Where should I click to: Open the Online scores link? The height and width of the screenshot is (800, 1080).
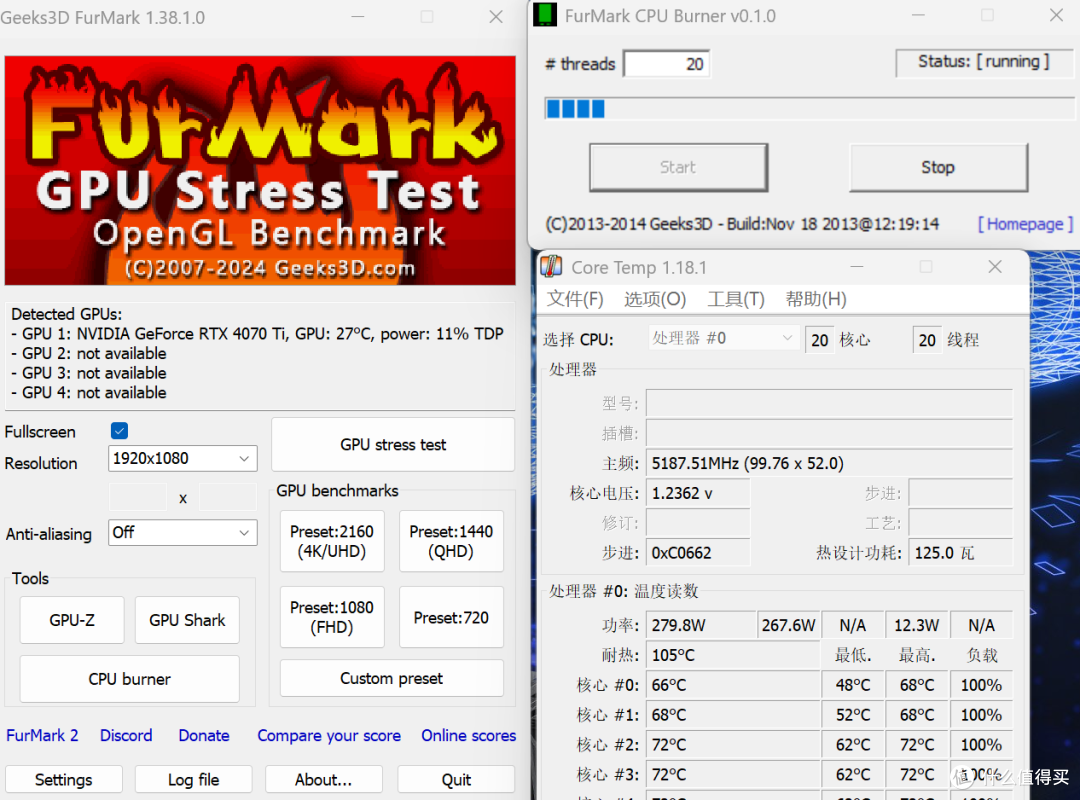click(468, 736)
